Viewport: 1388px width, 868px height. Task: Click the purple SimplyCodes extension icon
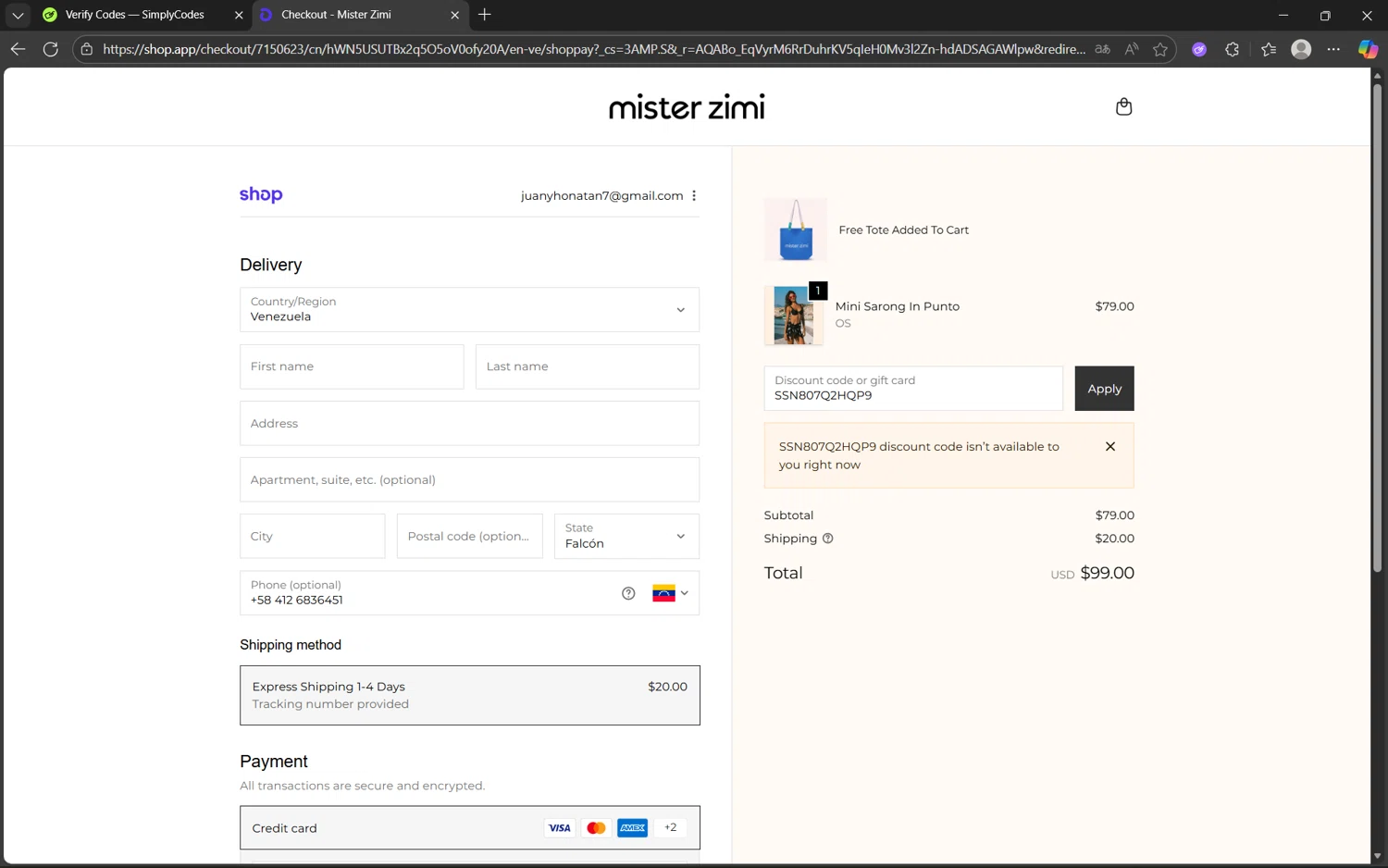click(1199, 49)
